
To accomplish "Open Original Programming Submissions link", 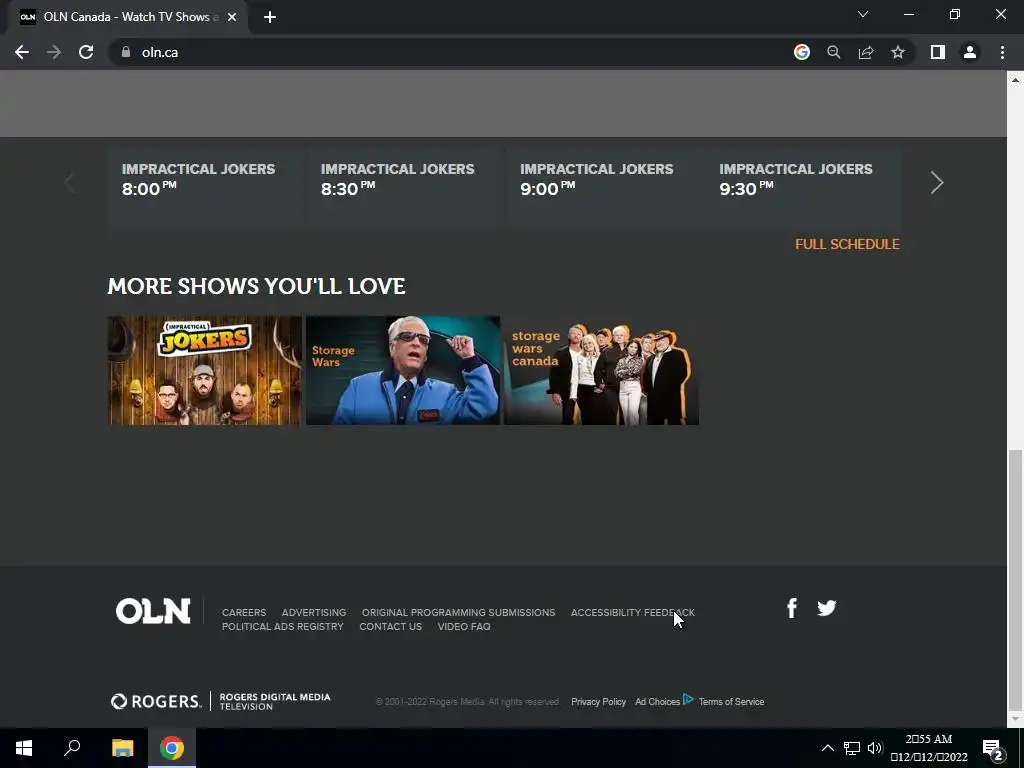I will pos(458,613).
